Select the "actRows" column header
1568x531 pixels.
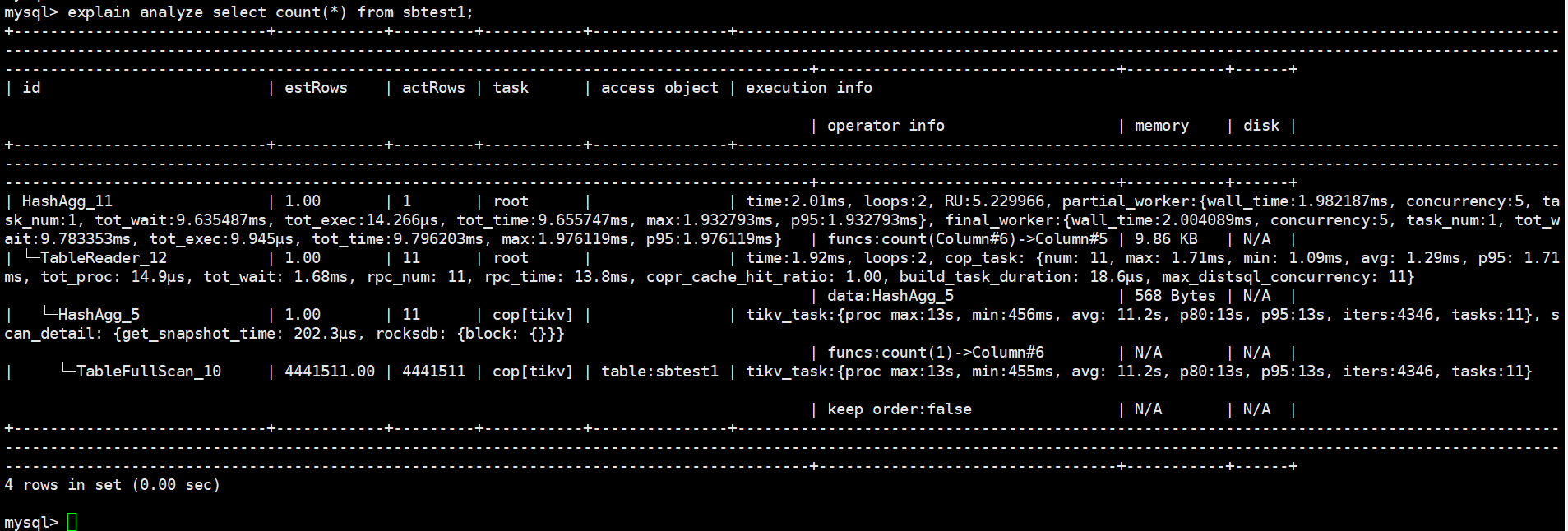pyautogui.click(x=433, y=88)
